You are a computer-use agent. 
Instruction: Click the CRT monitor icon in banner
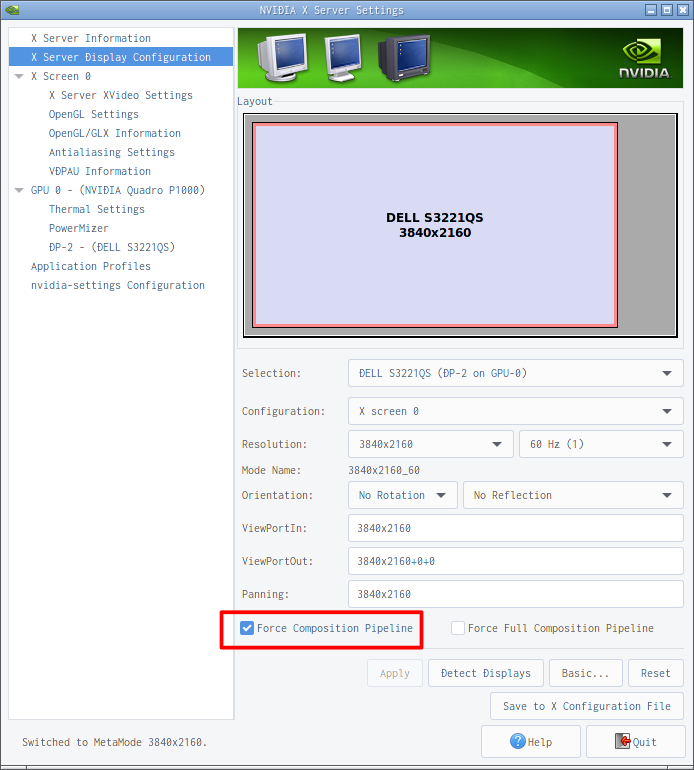[283, 57]
